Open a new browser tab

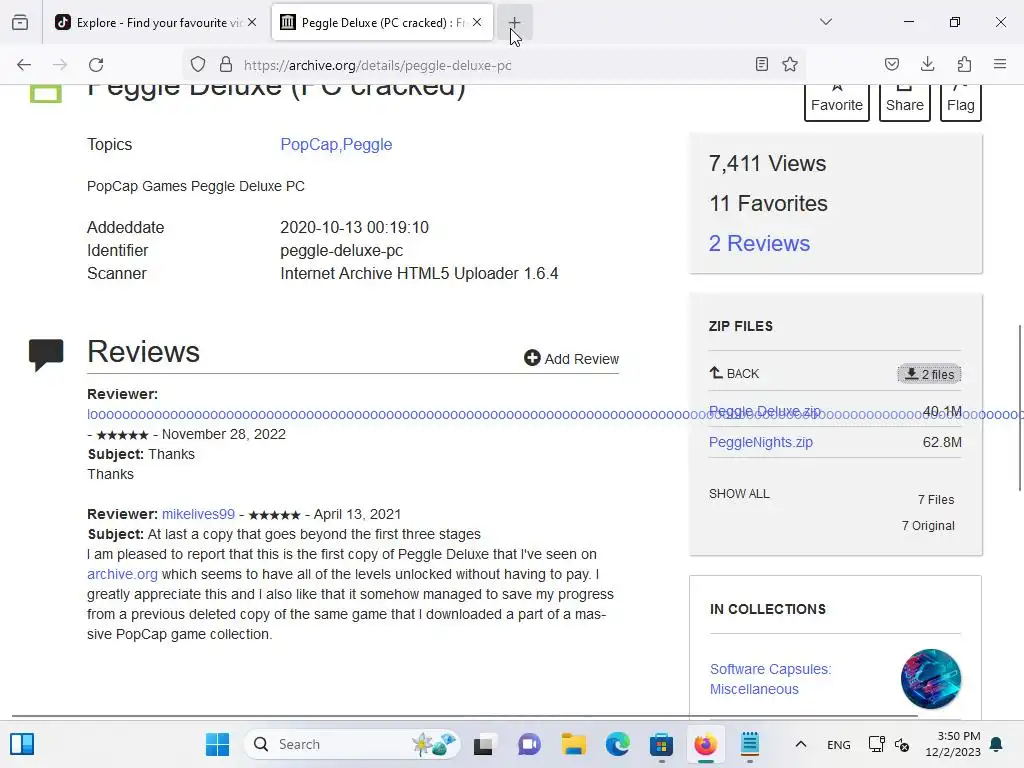click(x=515, y=22)
